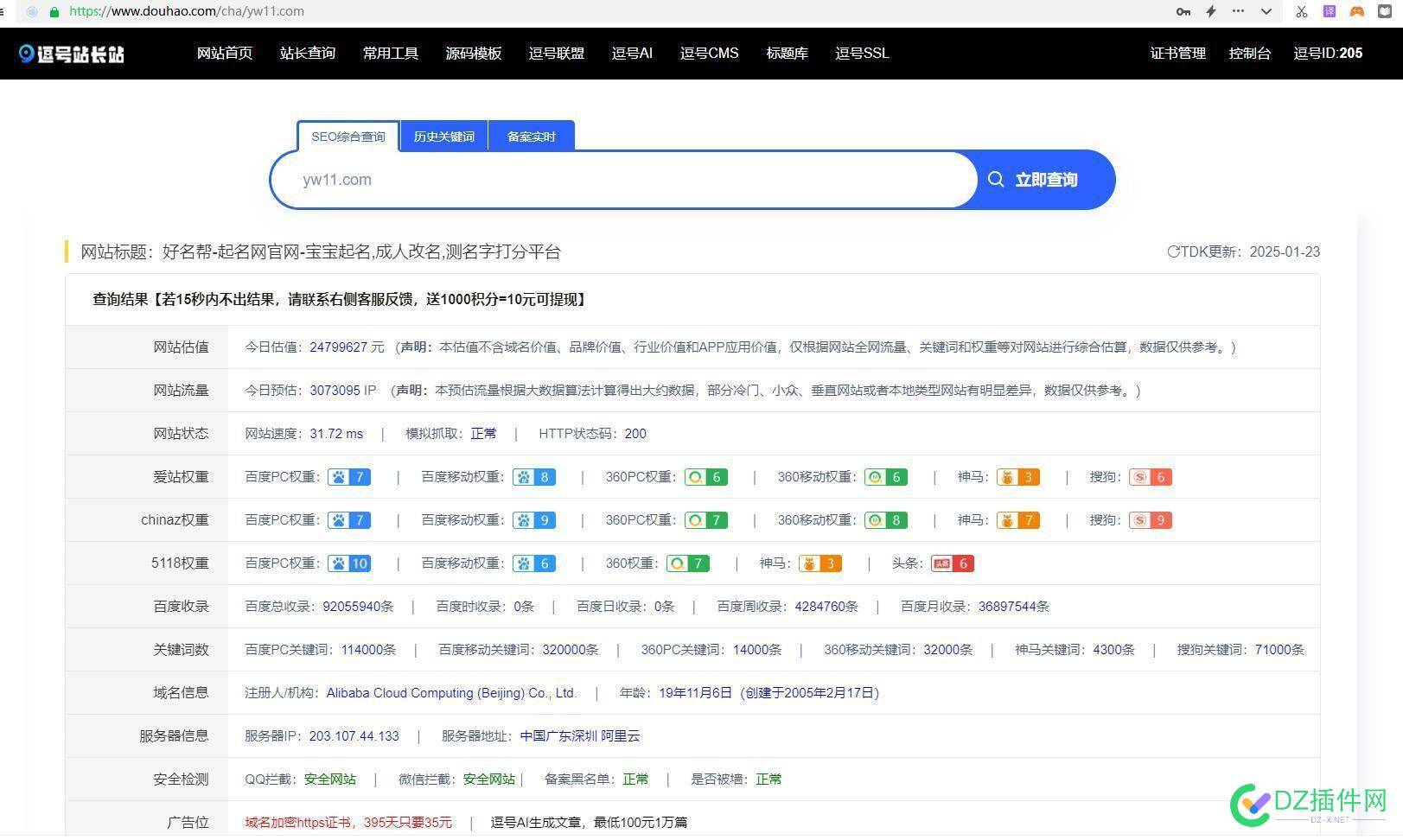
Task: Click the browser address bar URL
Action: click(187, 11)
